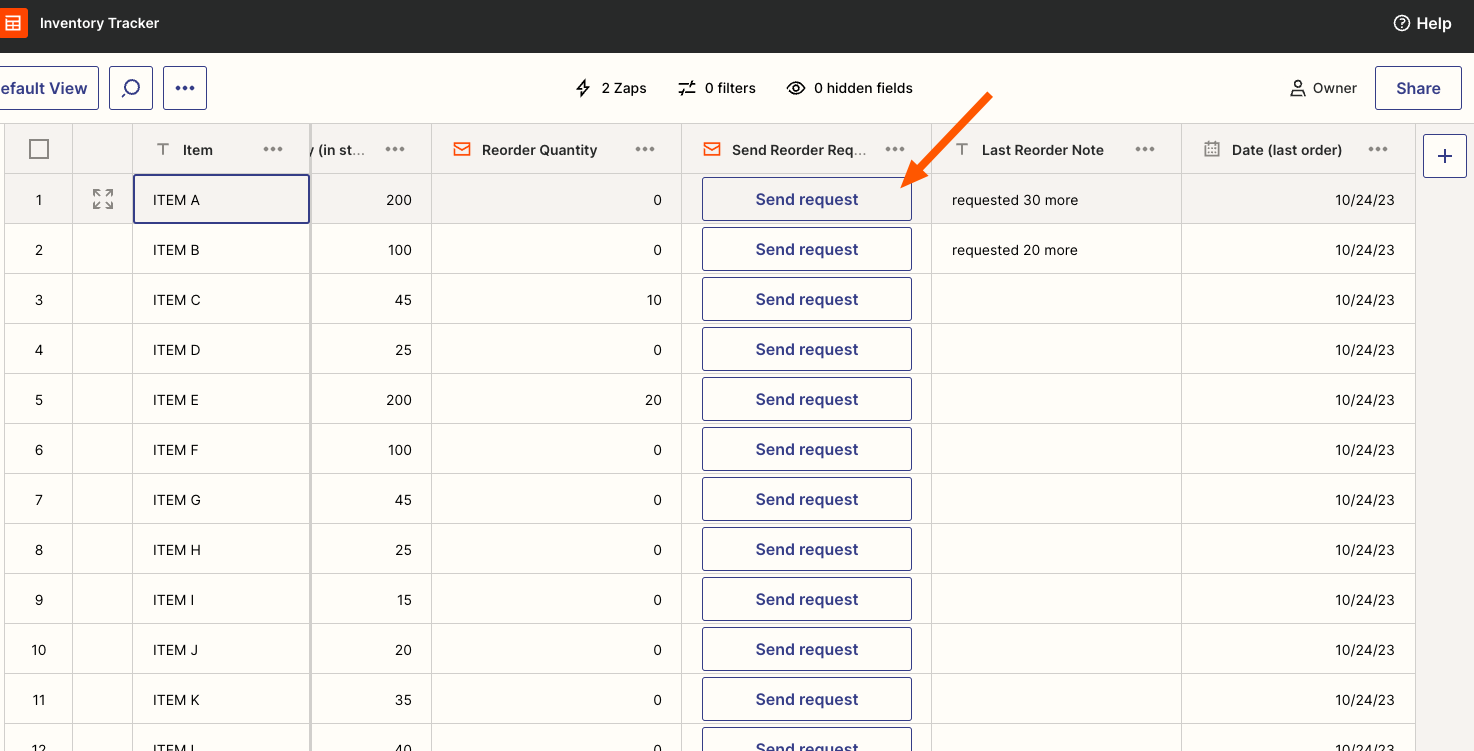1474x751 pixels.
Task: Open the three-dot more options toolbar button
Action: 185,88
